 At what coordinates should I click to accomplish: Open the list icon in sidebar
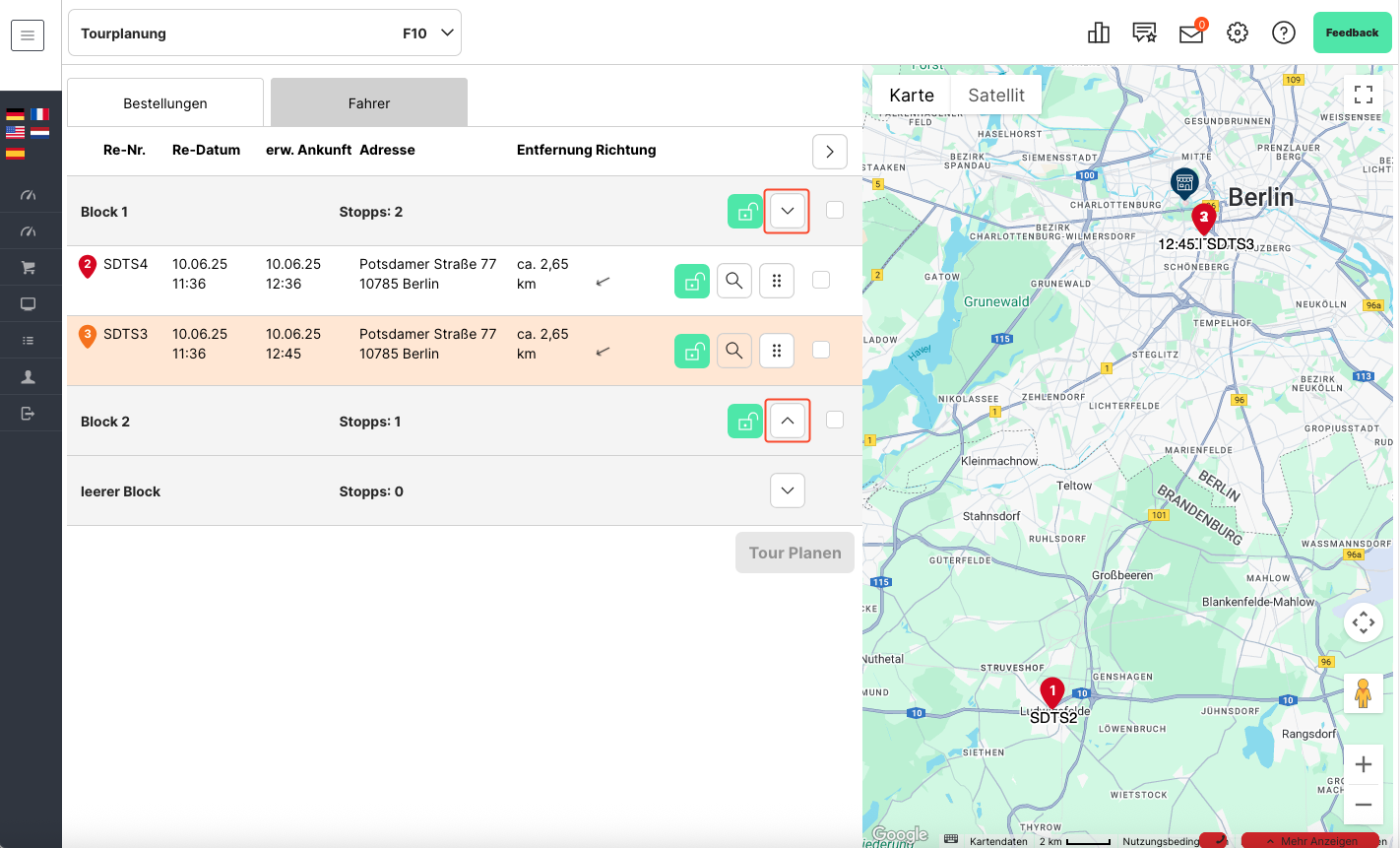pos(29,341)
